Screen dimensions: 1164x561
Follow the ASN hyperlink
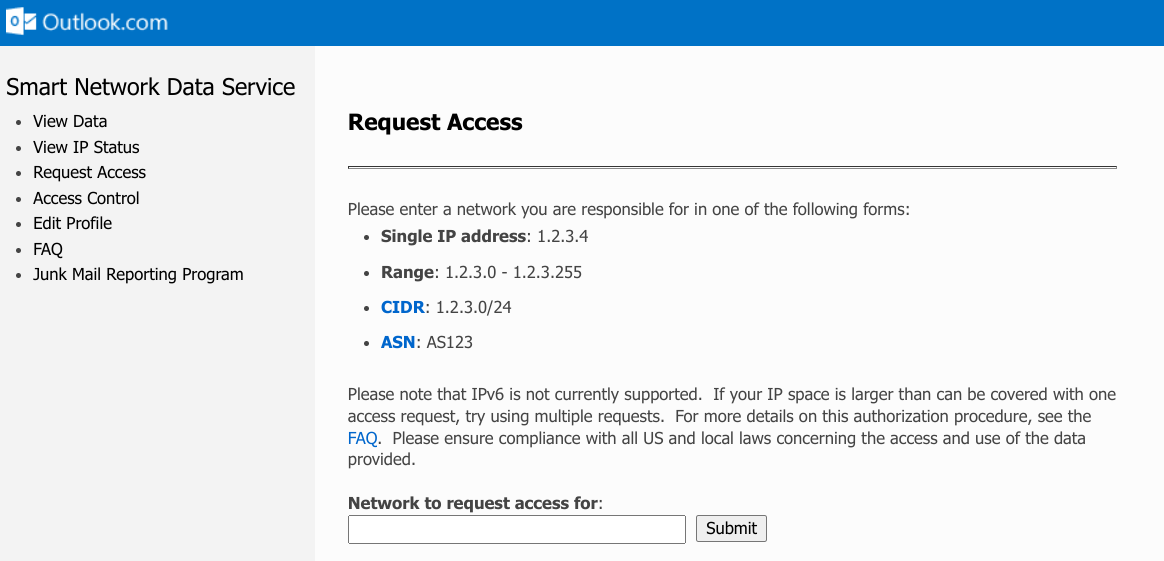pos(399,343)
